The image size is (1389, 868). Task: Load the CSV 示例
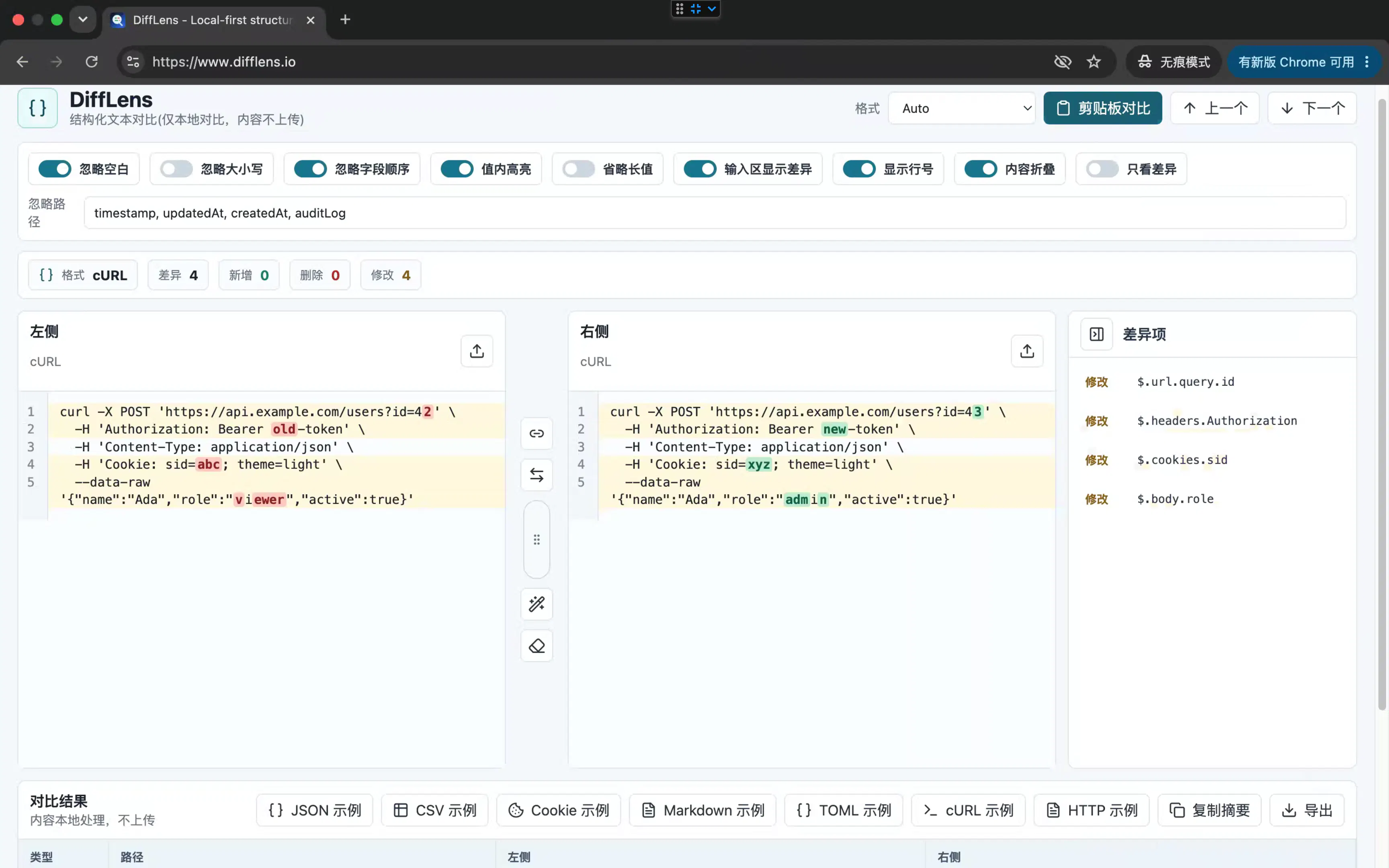pyautogui.click(x=434, y=810)
